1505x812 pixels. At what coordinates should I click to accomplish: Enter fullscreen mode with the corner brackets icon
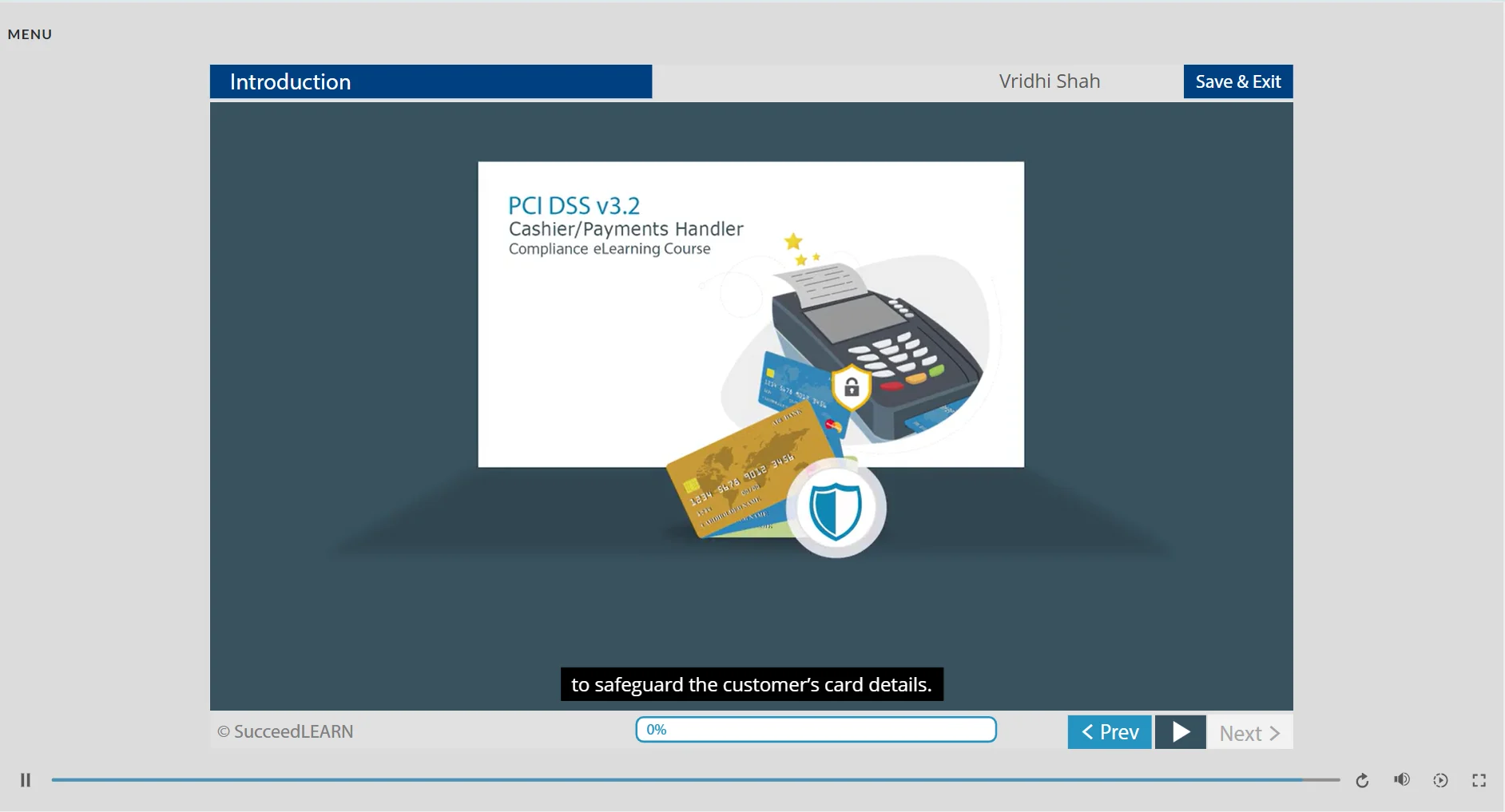pyautogui.click(x=1479, y=780)
